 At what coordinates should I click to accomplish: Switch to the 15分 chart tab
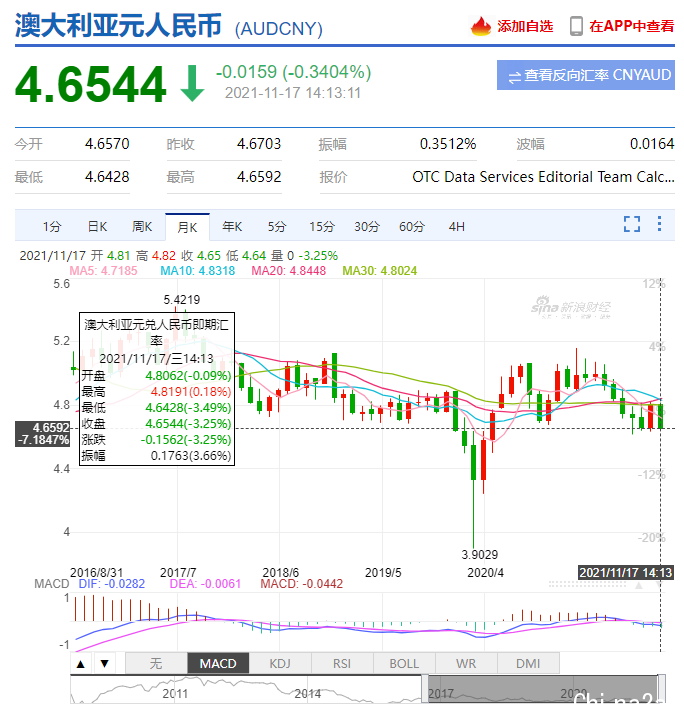click(322, 227)
